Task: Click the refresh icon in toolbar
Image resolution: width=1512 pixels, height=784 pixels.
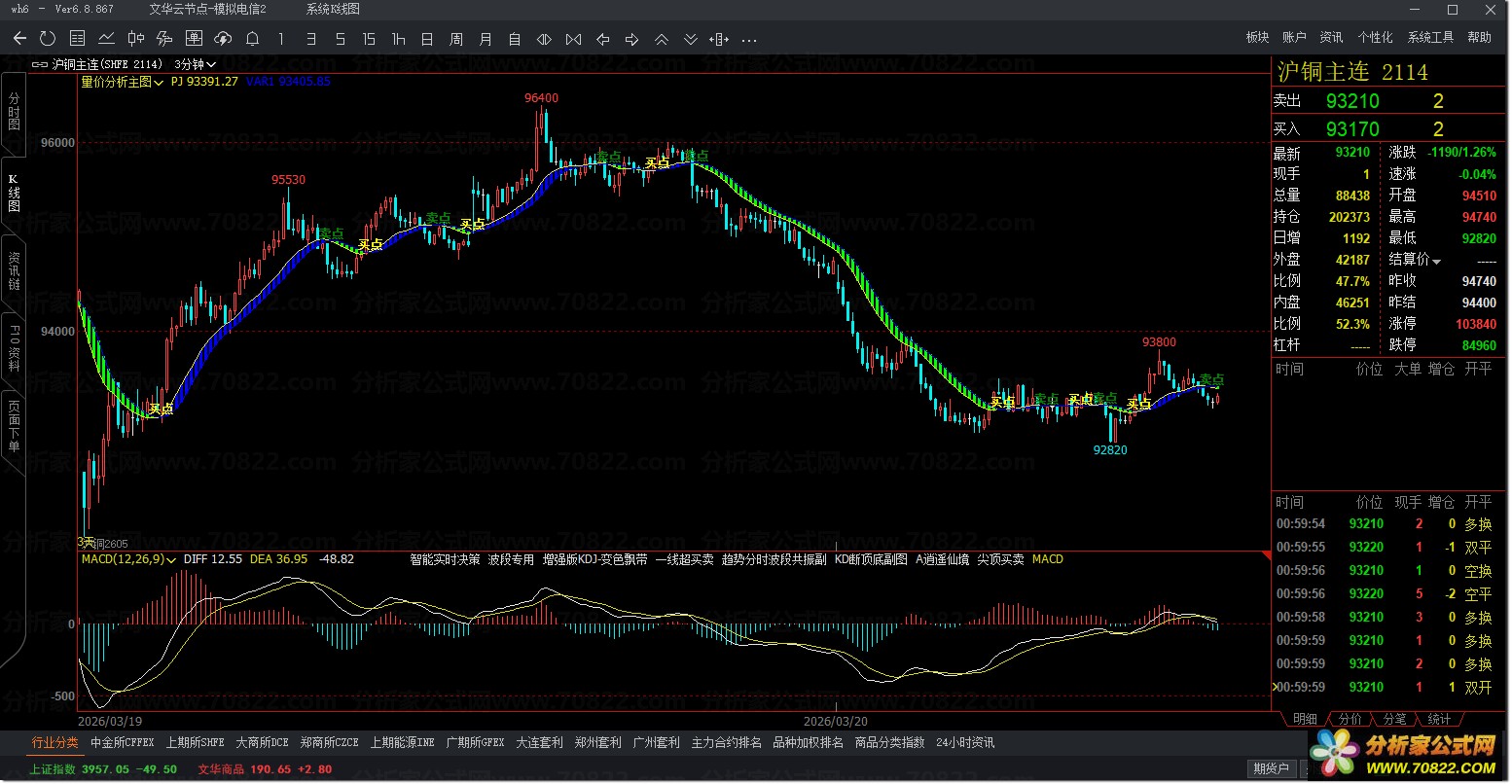Action: [48, 39]
